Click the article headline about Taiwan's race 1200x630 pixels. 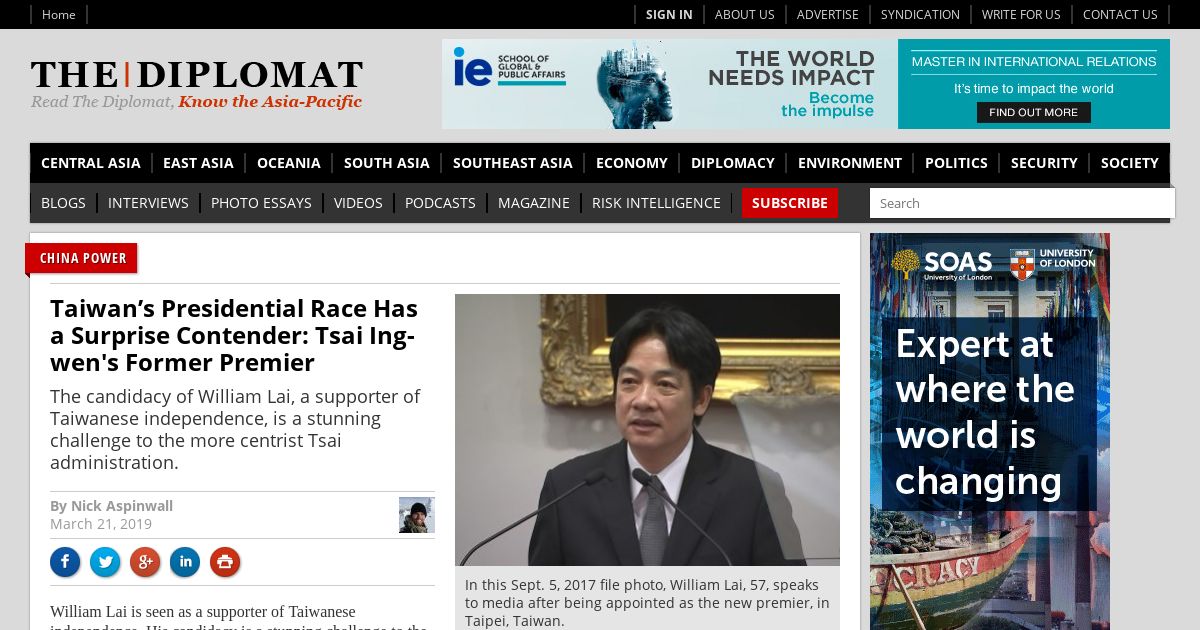(236, 335)
